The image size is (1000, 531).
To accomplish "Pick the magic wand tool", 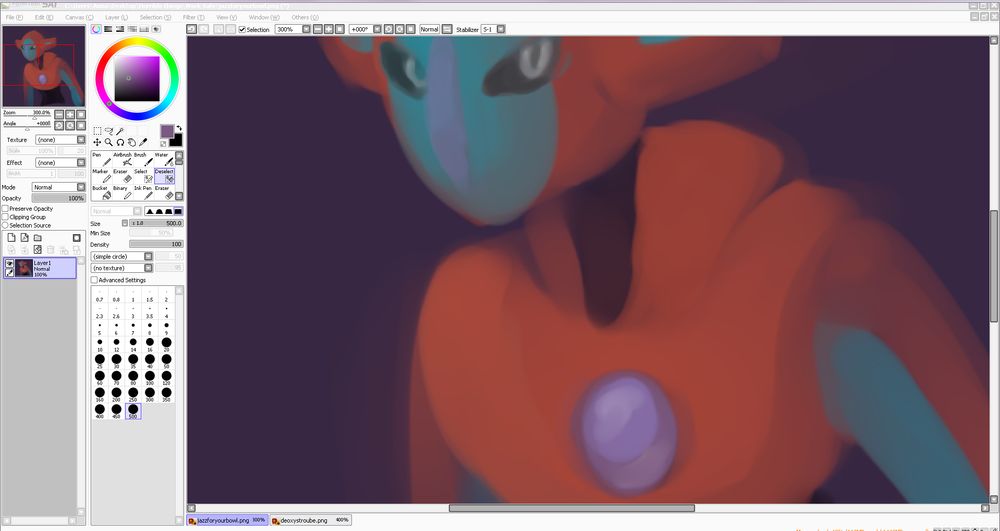I will [119, 131].
